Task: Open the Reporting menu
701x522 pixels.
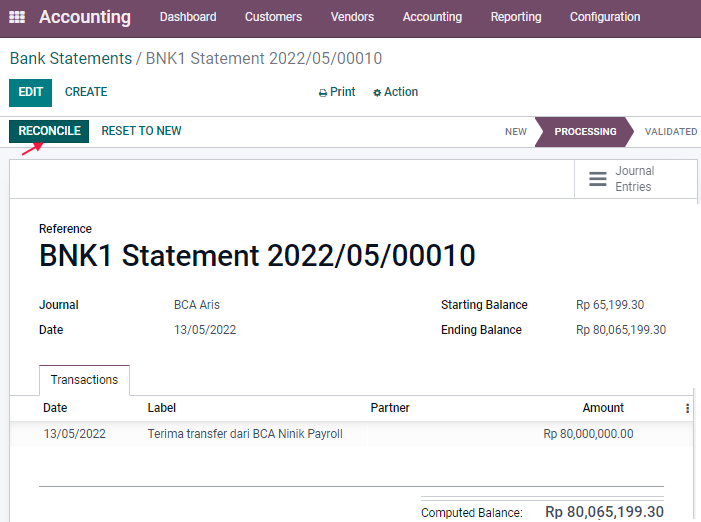Action: tap(516, 17)
